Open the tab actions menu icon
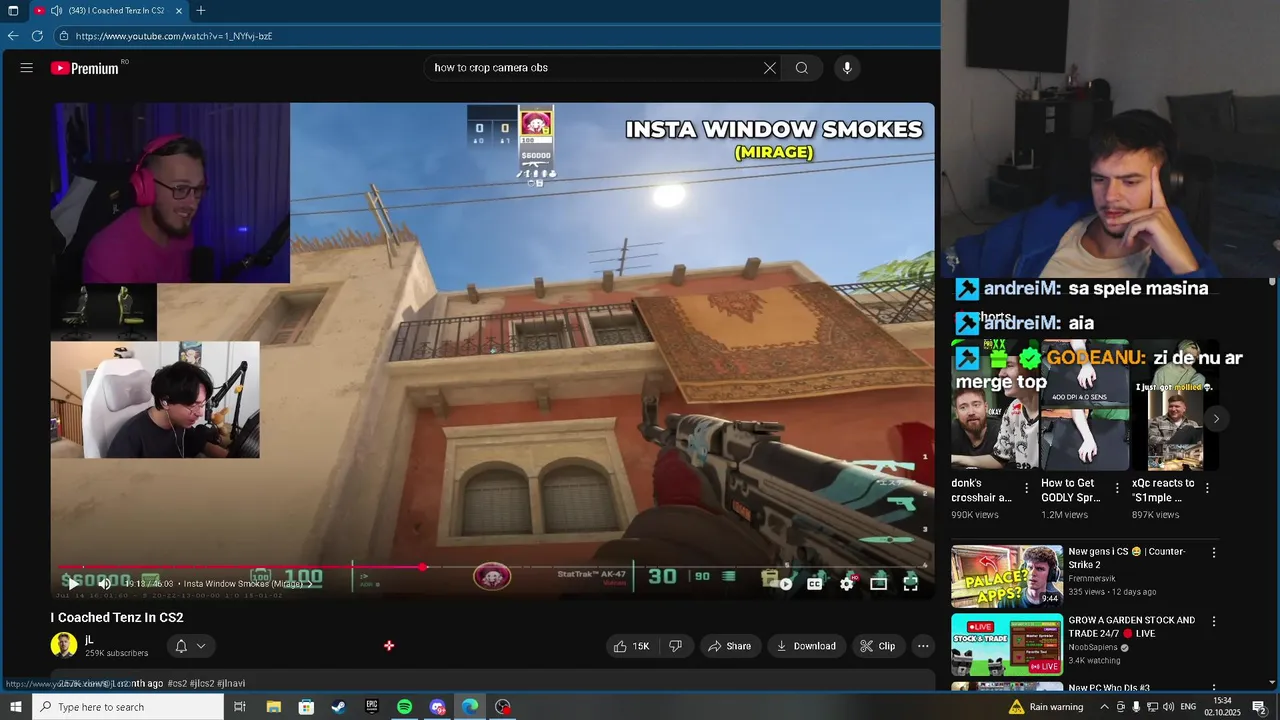 pyautogui.click(x=13, y=11)
